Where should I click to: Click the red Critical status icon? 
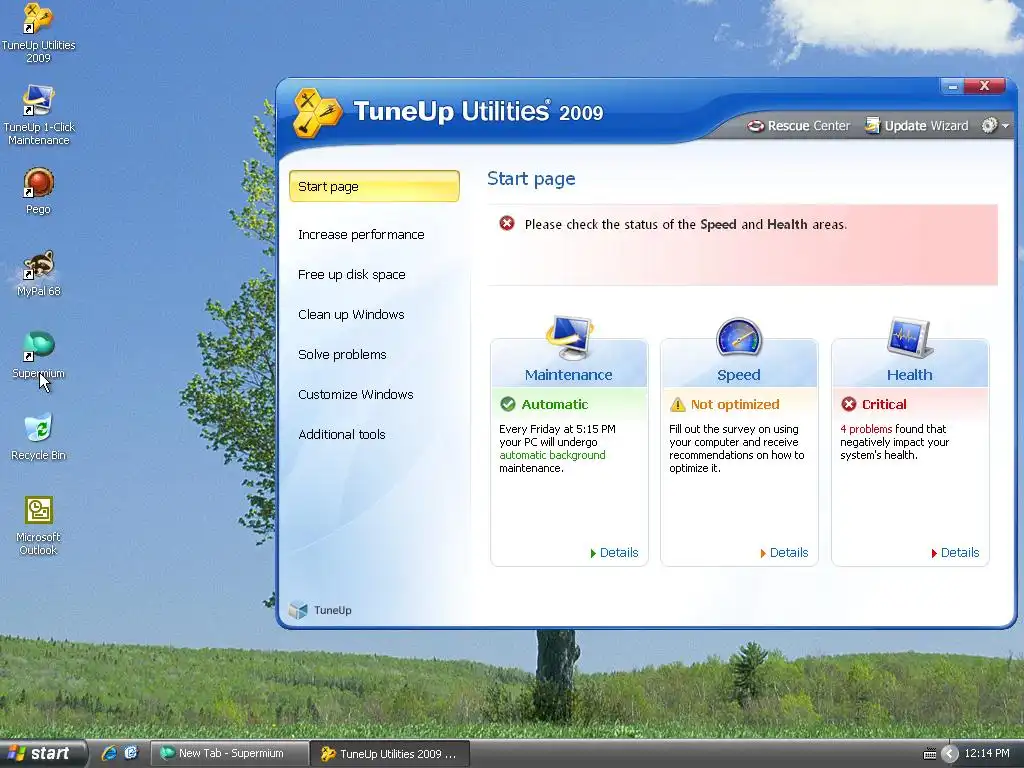(848, 404)
